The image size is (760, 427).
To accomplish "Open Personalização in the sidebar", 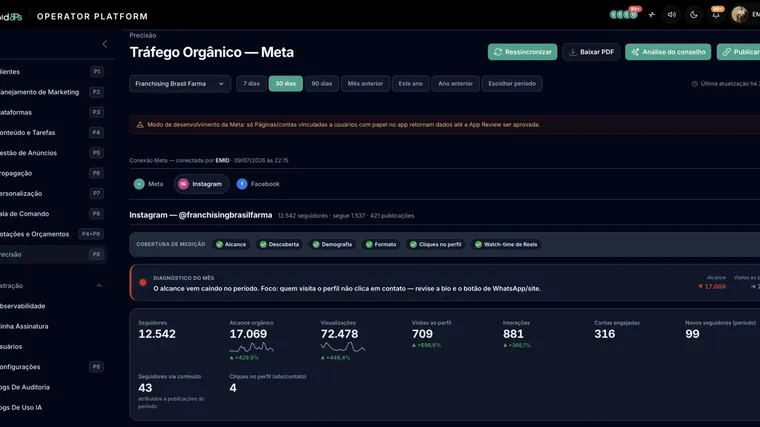I will [x=52, y=194].
